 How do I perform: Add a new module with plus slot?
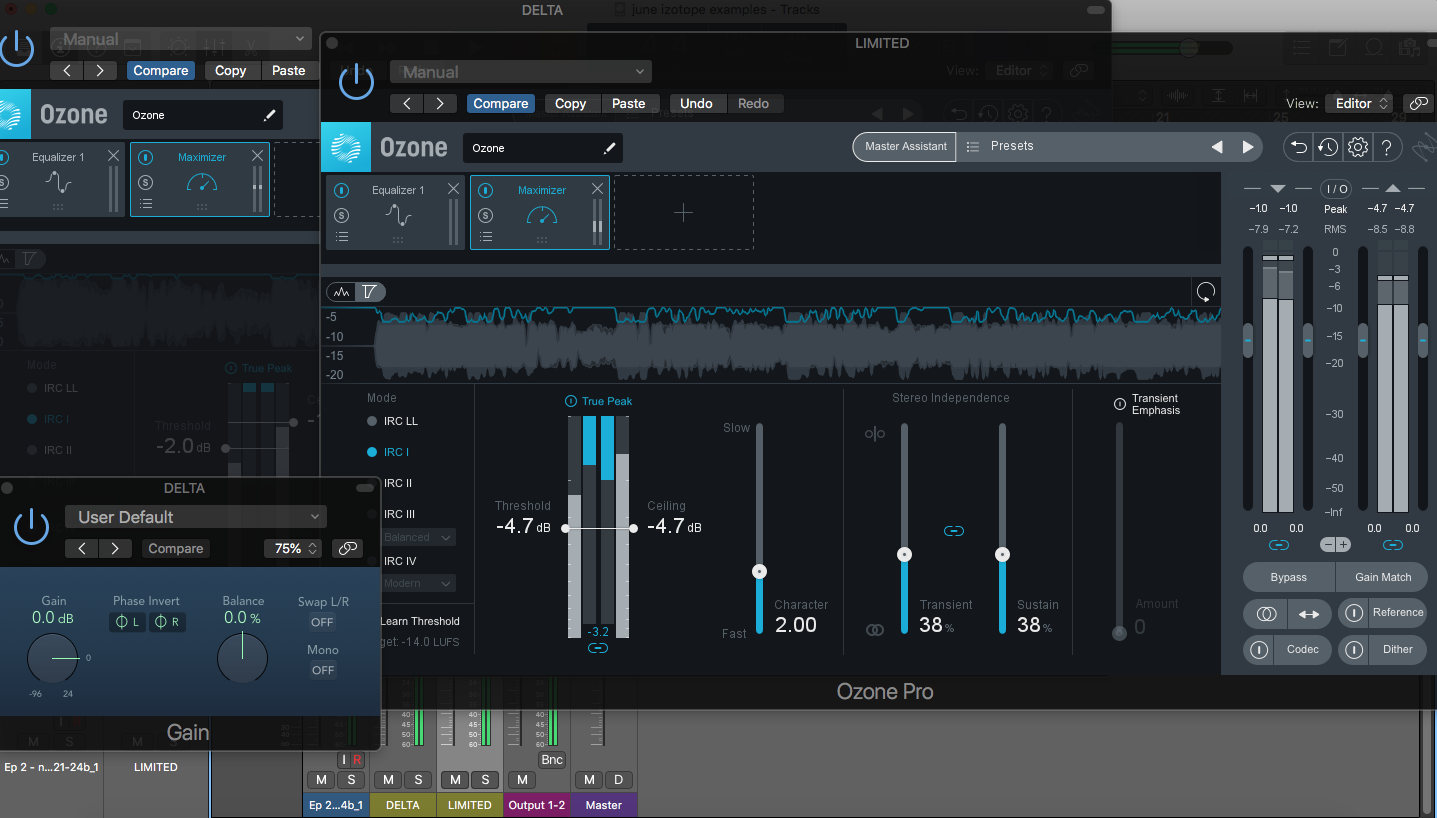[684, 212]
